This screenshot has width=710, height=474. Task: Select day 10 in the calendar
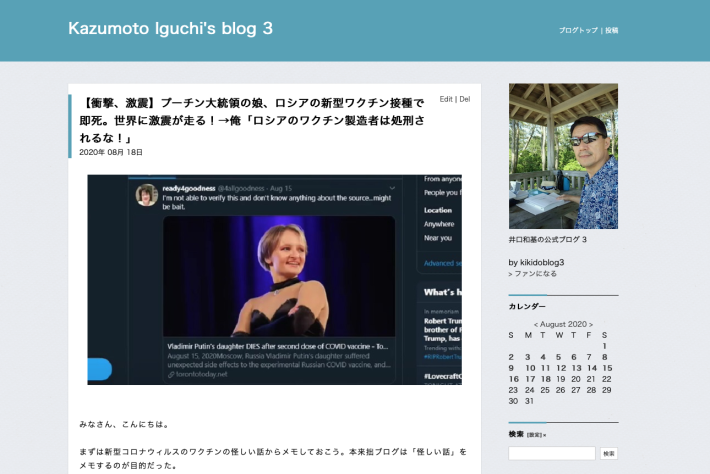tap(530, 368)
